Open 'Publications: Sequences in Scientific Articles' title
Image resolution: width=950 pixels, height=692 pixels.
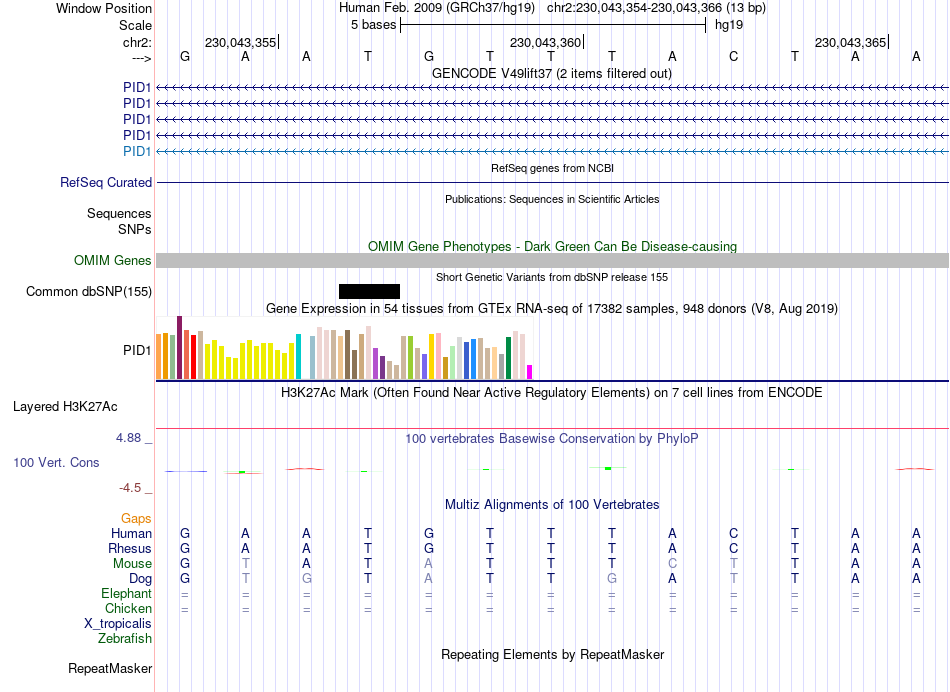pos(552,199)
